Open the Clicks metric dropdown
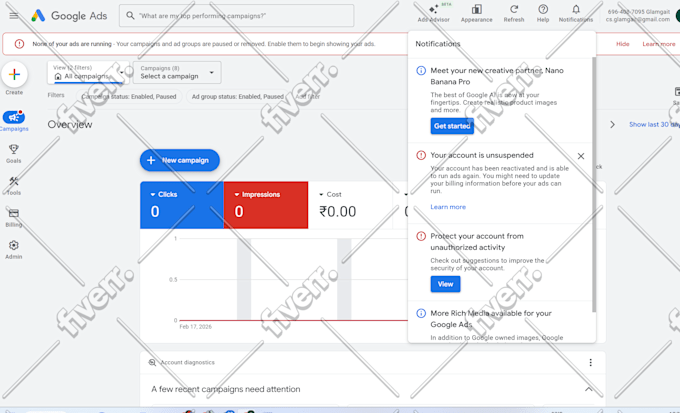Image resolution: width=680 pixels, height=413 pixels. pyautogui.click(x=163, y=194)
